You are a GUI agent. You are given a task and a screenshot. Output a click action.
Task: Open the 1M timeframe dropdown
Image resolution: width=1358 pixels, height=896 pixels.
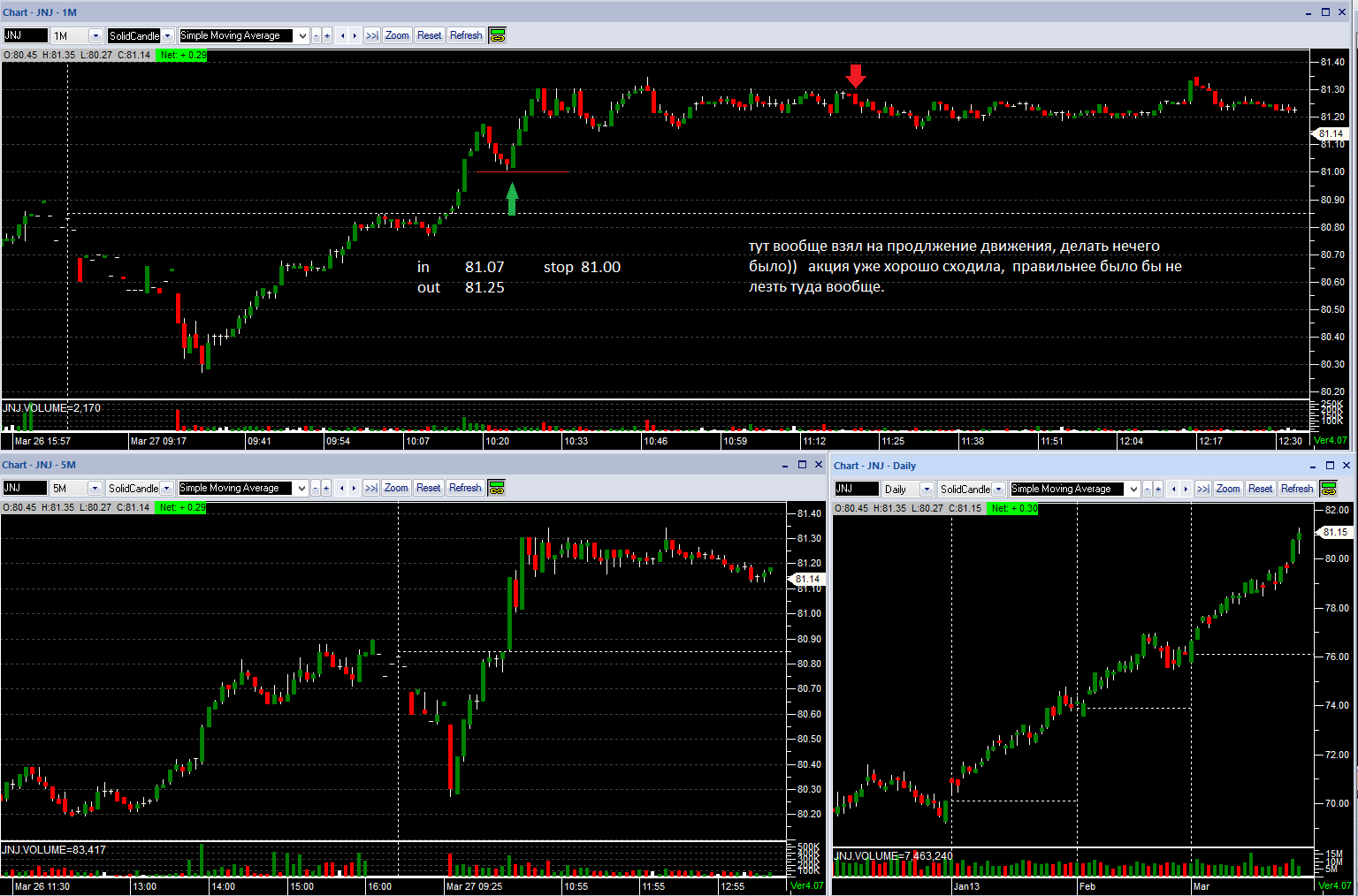pyautogui.click(x=95, y=36)
